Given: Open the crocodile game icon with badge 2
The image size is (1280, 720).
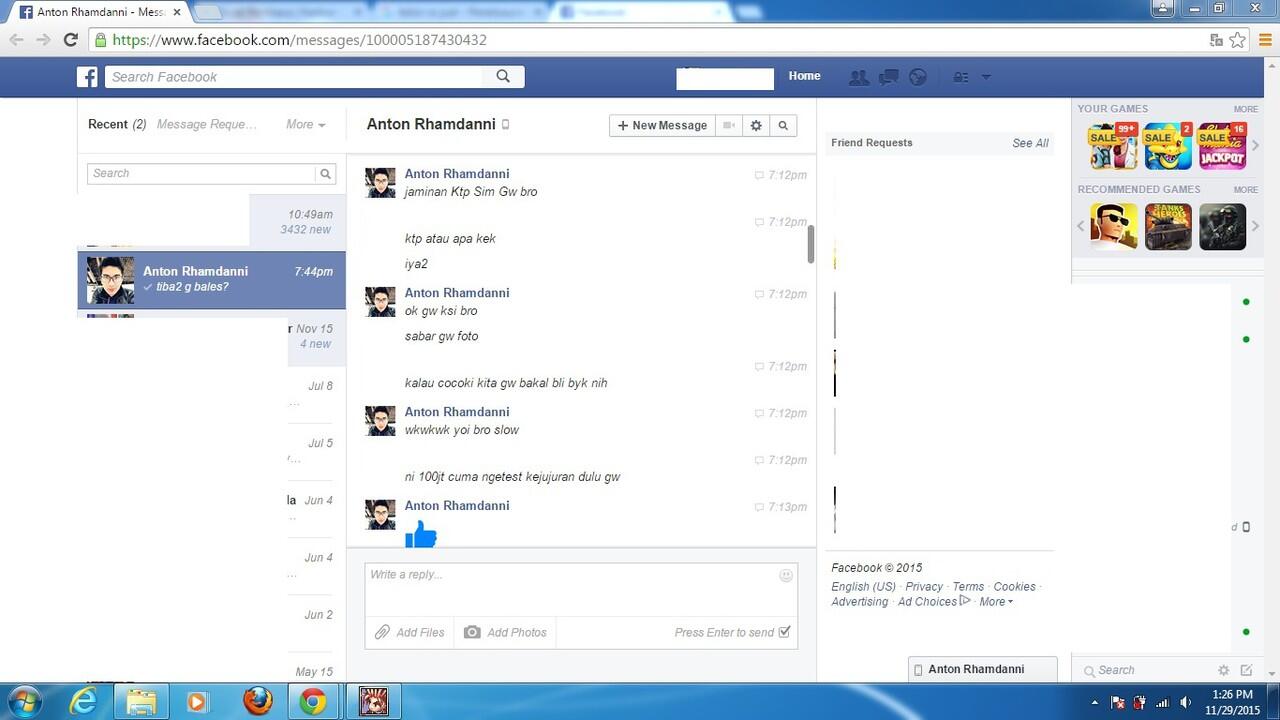Looking at the screenshot, I should click(1168, 147).
